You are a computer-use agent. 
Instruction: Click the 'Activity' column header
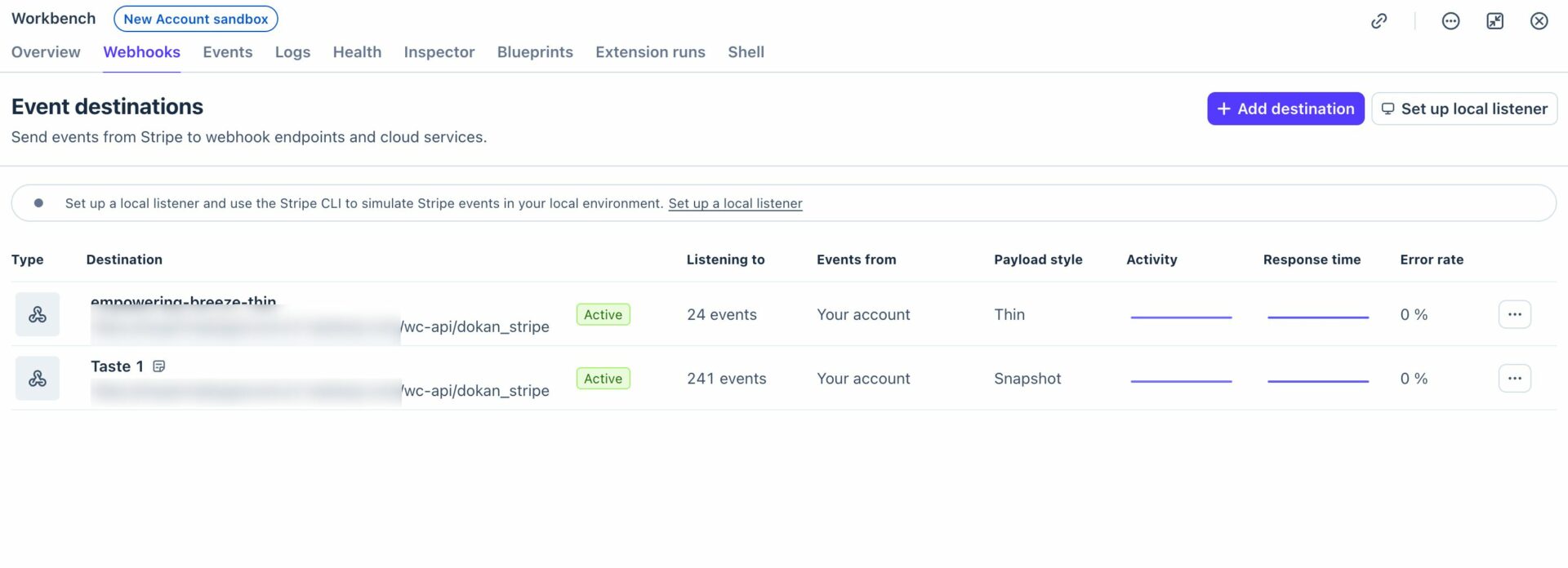(x=1151, y=260)
